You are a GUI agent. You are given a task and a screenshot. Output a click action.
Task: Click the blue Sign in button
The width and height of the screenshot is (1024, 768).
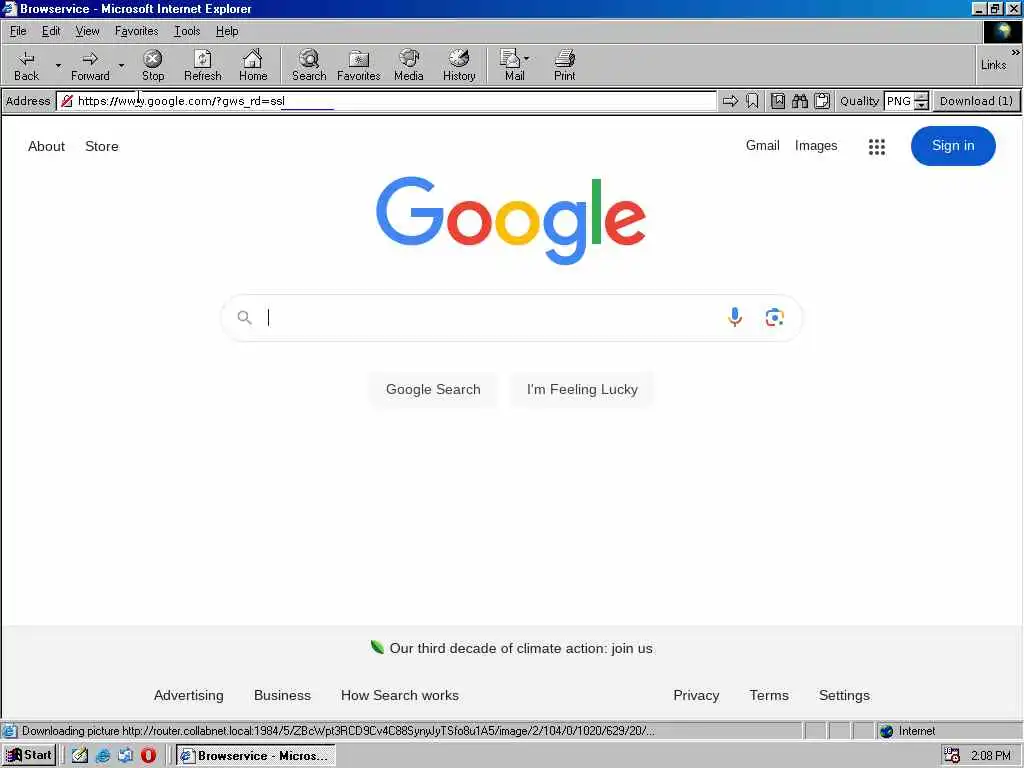(x=953, y=146)
